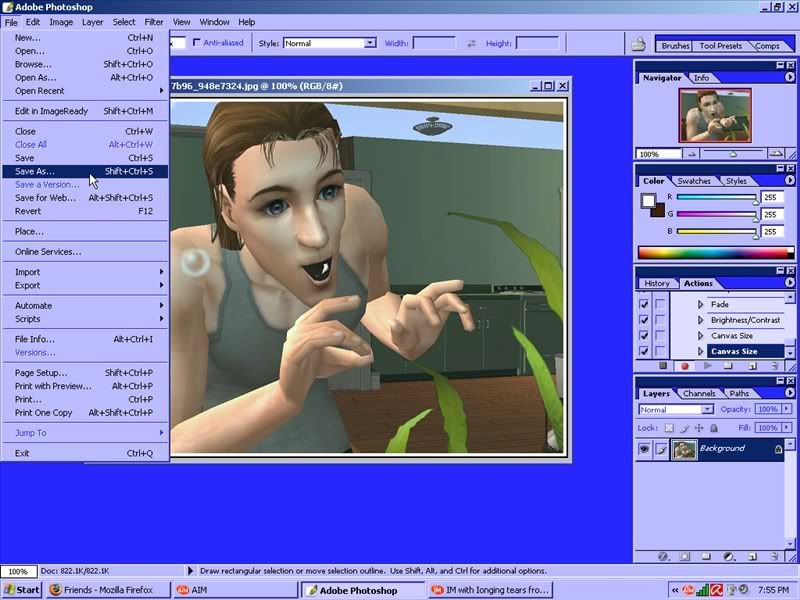This screenshot has width=800, height=600.
Task: Uncheck the Brightness/Contrast action checkbox
Action: [x=644, y=320]
